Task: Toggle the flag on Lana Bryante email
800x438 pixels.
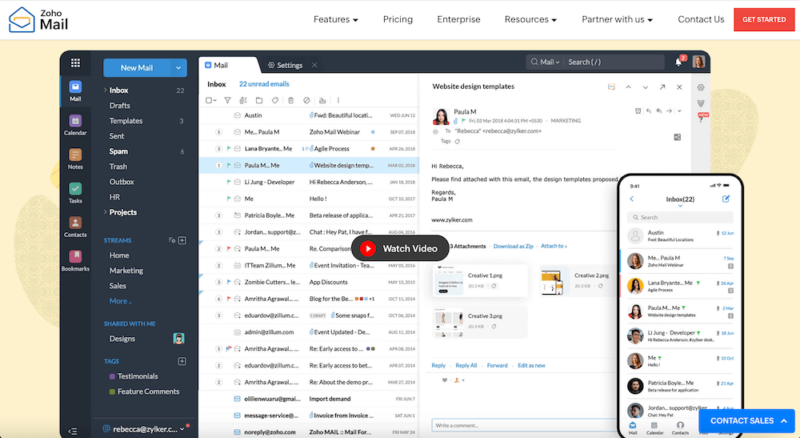Action: click(x=229, y=149)
